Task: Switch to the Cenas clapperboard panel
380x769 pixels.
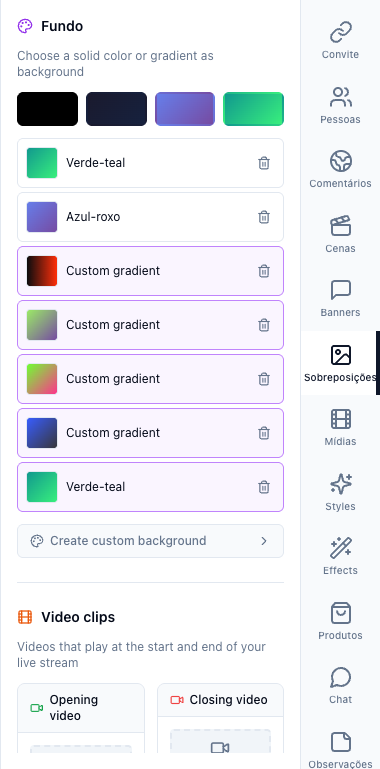Action: click(x=340, y=234)
